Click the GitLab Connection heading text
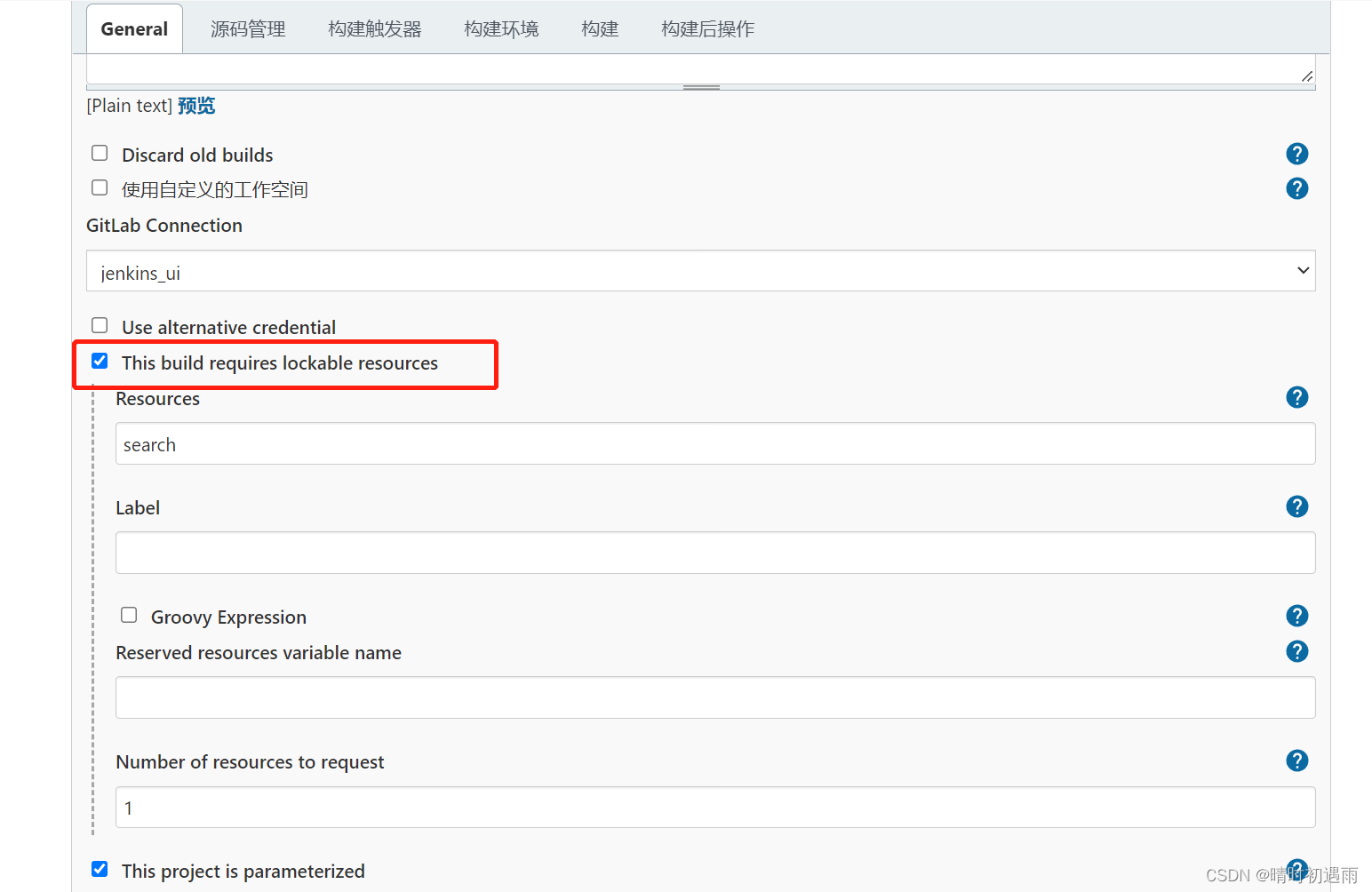Image resolution: width=1372 pixels, height=892 pixels. click(x=164, y=226)
